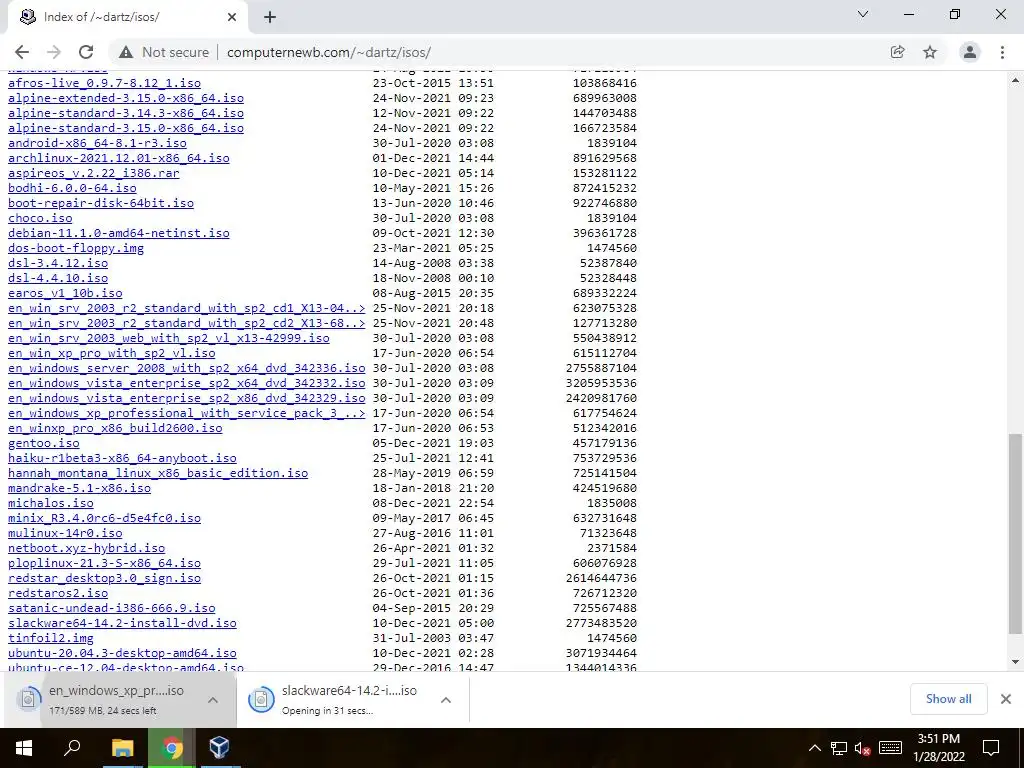Click the browser forward arrow
The image size is (1024, 768).
point(54,52)
